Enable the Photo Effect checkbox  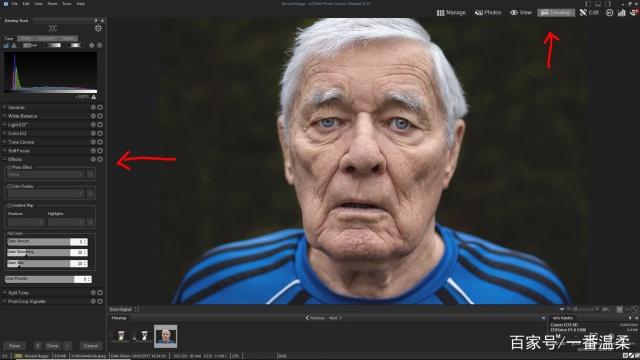point(9,167)
